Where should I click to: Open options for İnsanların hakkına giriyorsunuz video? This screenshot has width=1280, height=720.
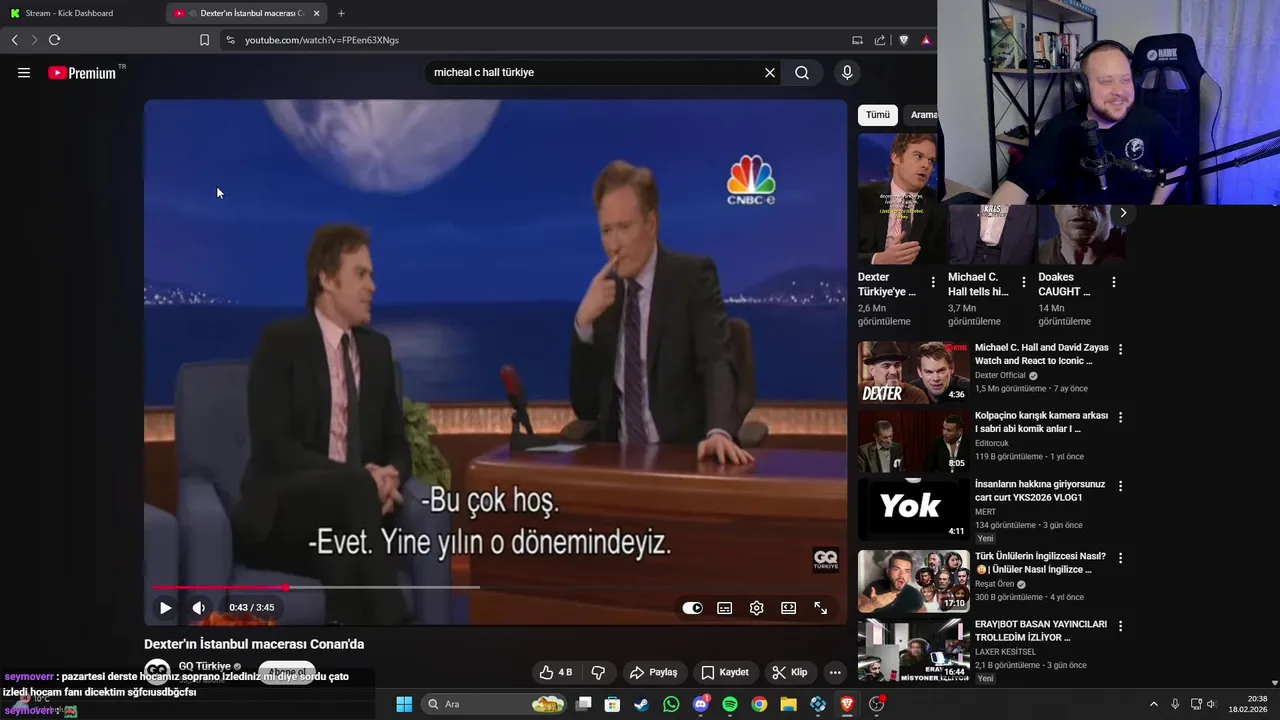[1120, 486]
